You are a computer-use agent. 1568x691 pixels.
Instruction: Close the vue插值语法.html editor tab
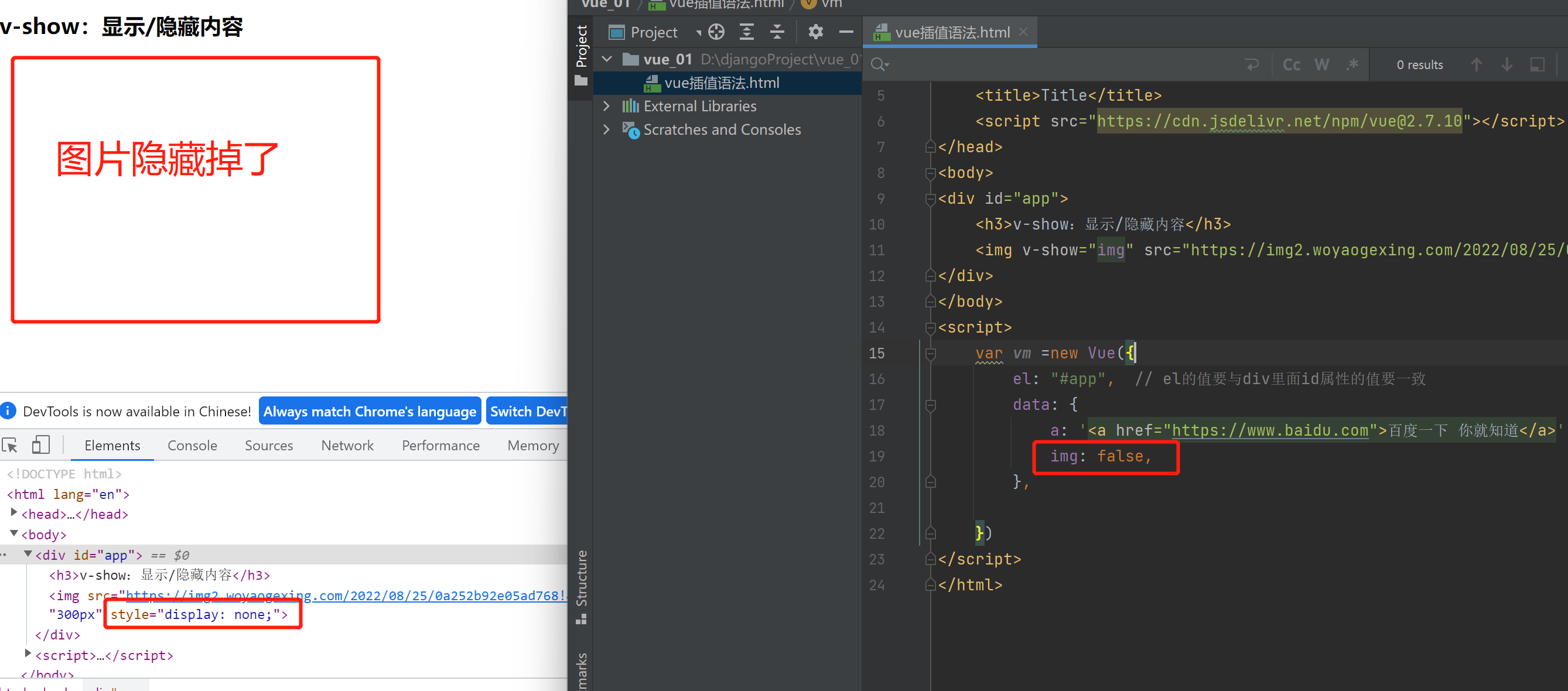point(1024,32)
